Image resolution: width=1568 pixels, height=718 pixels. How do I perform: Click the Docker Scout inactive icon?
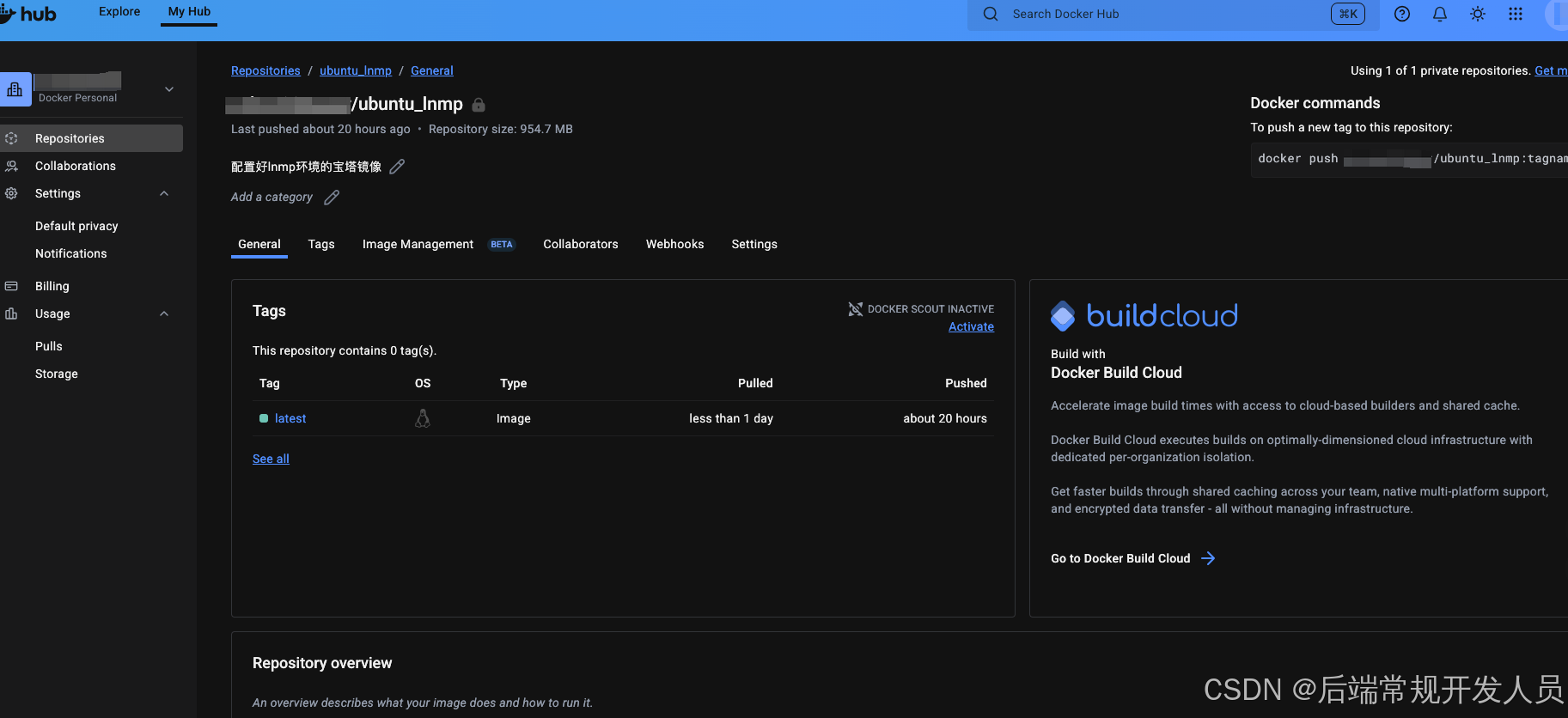coord(856,309)
